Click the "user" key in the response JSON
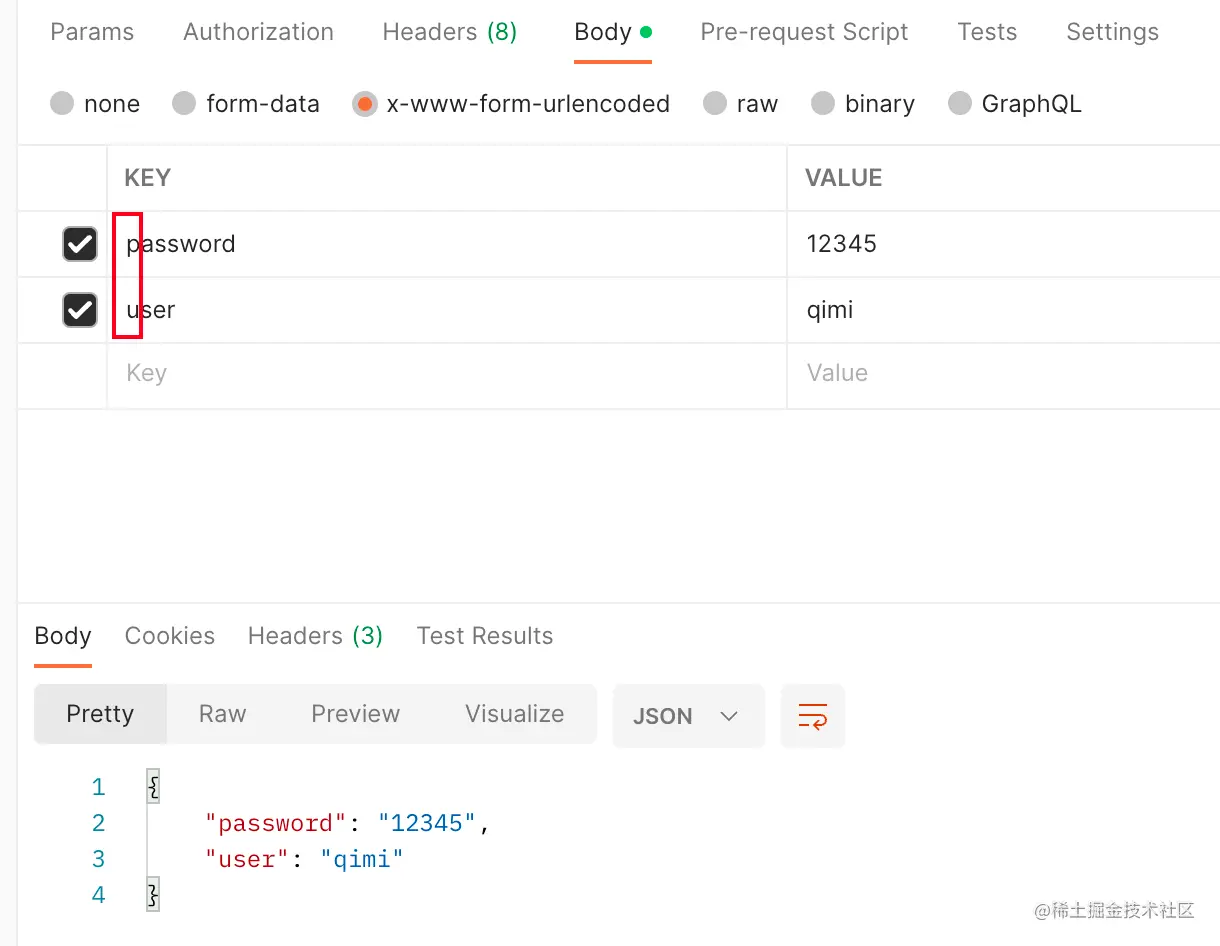This screenshot has width=1220, height=946. tap(247, 859)
